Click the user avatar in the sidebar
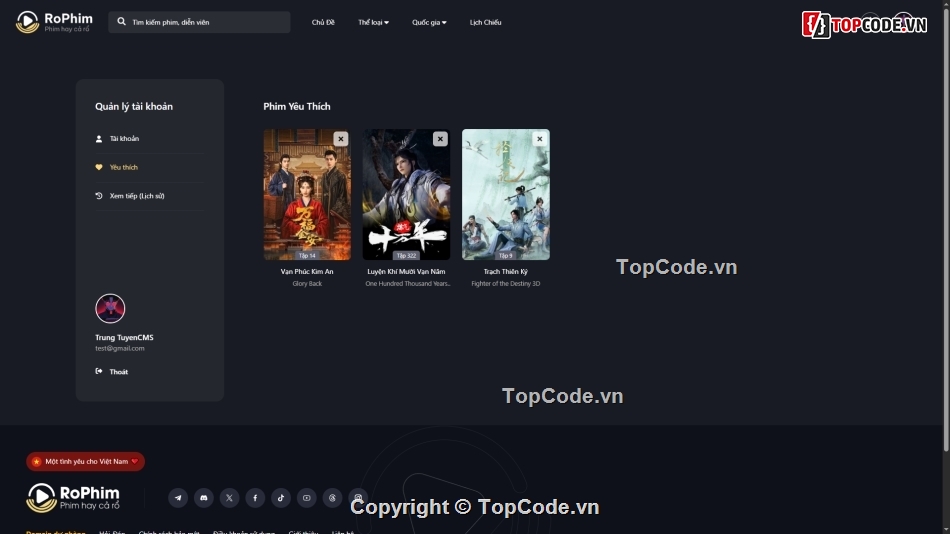The width and height of the screenshot is (950, 534). (x=110, y=309)
